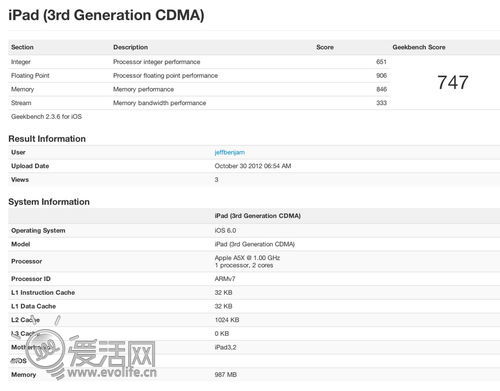Click the Model row label
The image size is (500, 391).
click(x=21, y=244)
